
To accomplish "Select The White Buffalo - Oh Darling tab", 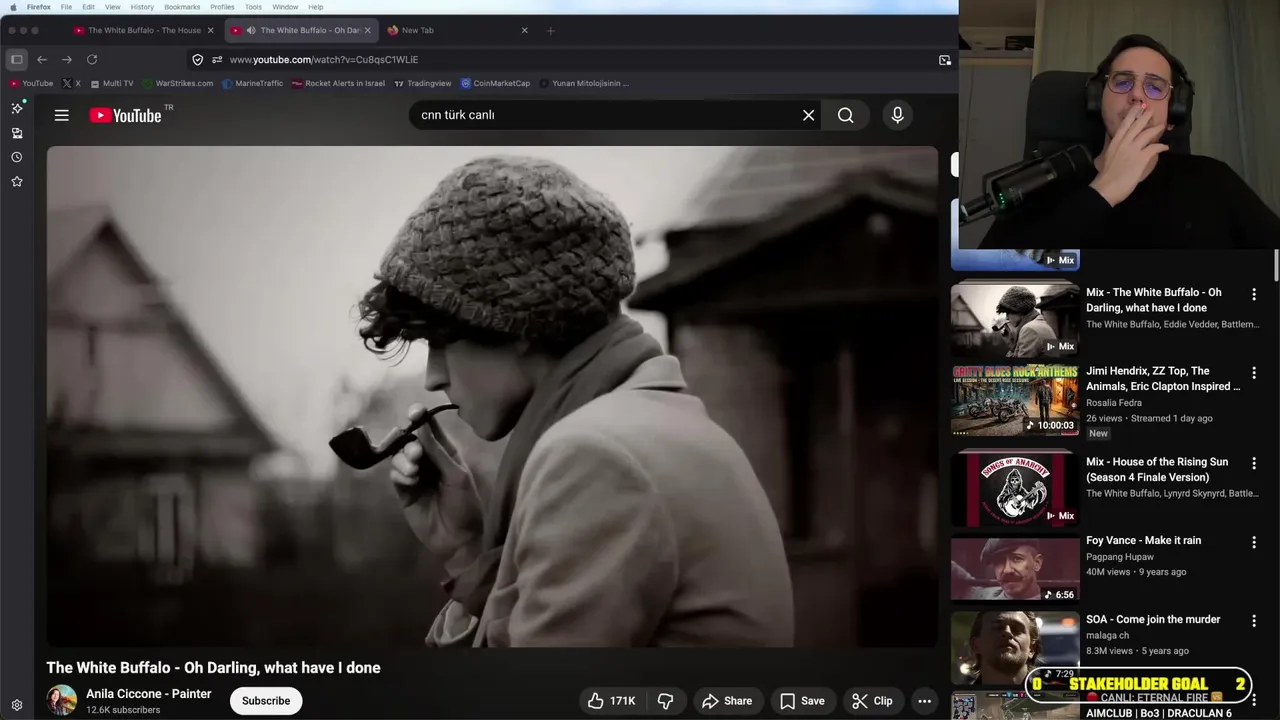I will pyautogui.click(x=302, y=30).
